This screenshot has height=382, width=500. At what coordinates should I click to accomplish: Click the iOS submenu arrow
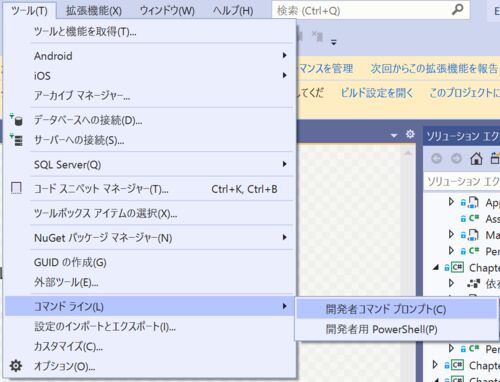pyautogui.click(x=284, y=75)
